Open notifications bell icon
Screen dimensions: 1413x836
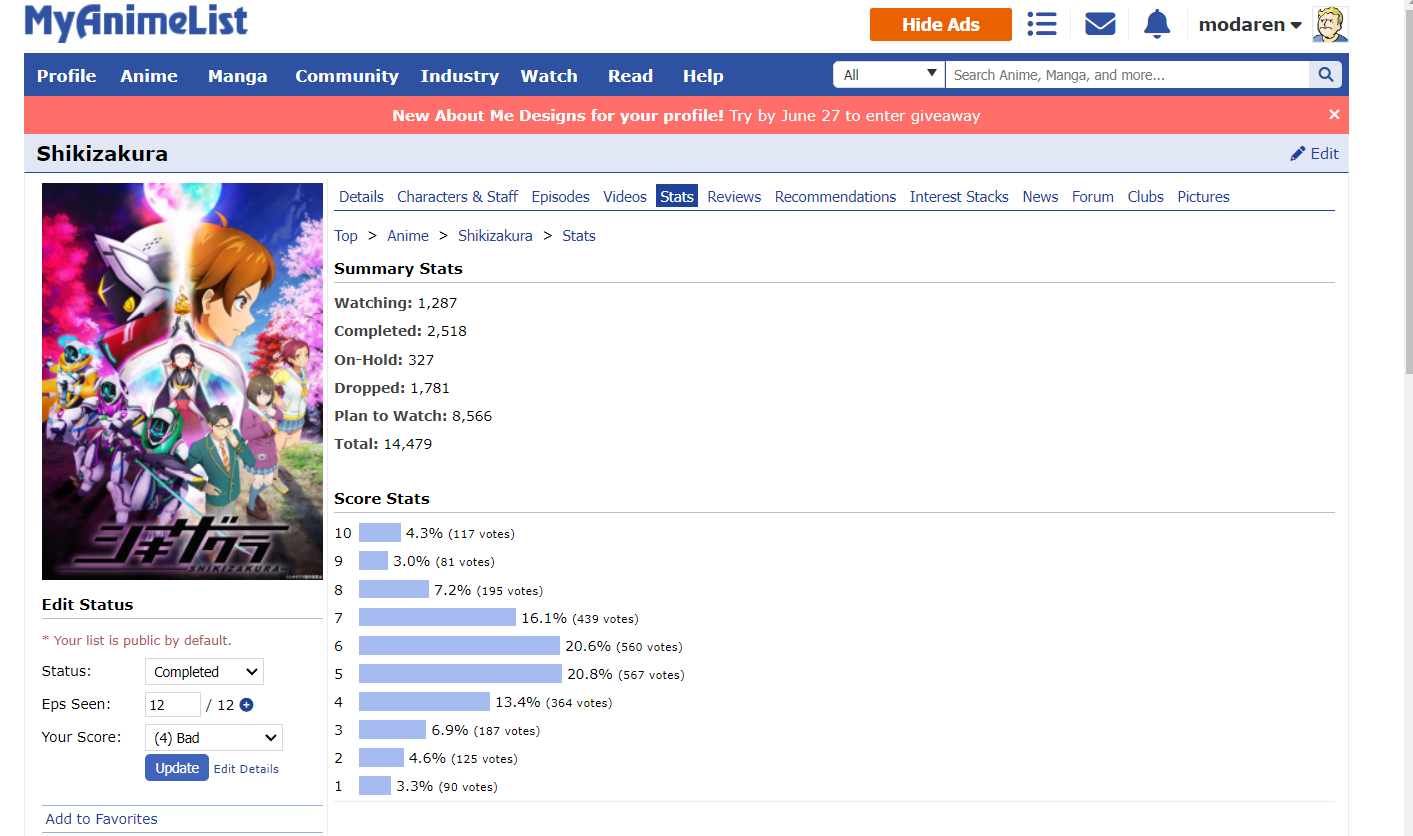coord(1157,24)
